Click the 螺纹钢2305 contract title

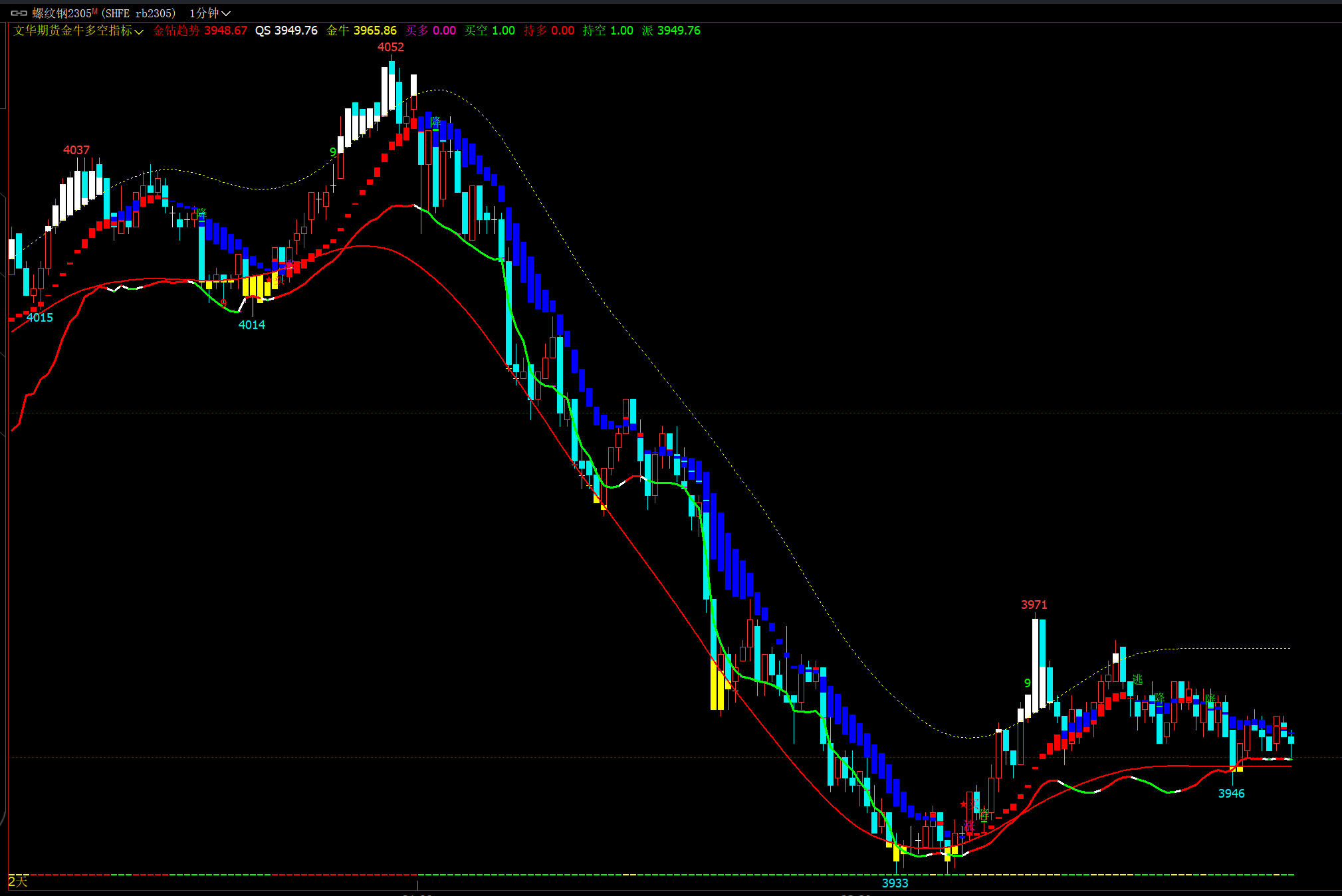(61, 13)
